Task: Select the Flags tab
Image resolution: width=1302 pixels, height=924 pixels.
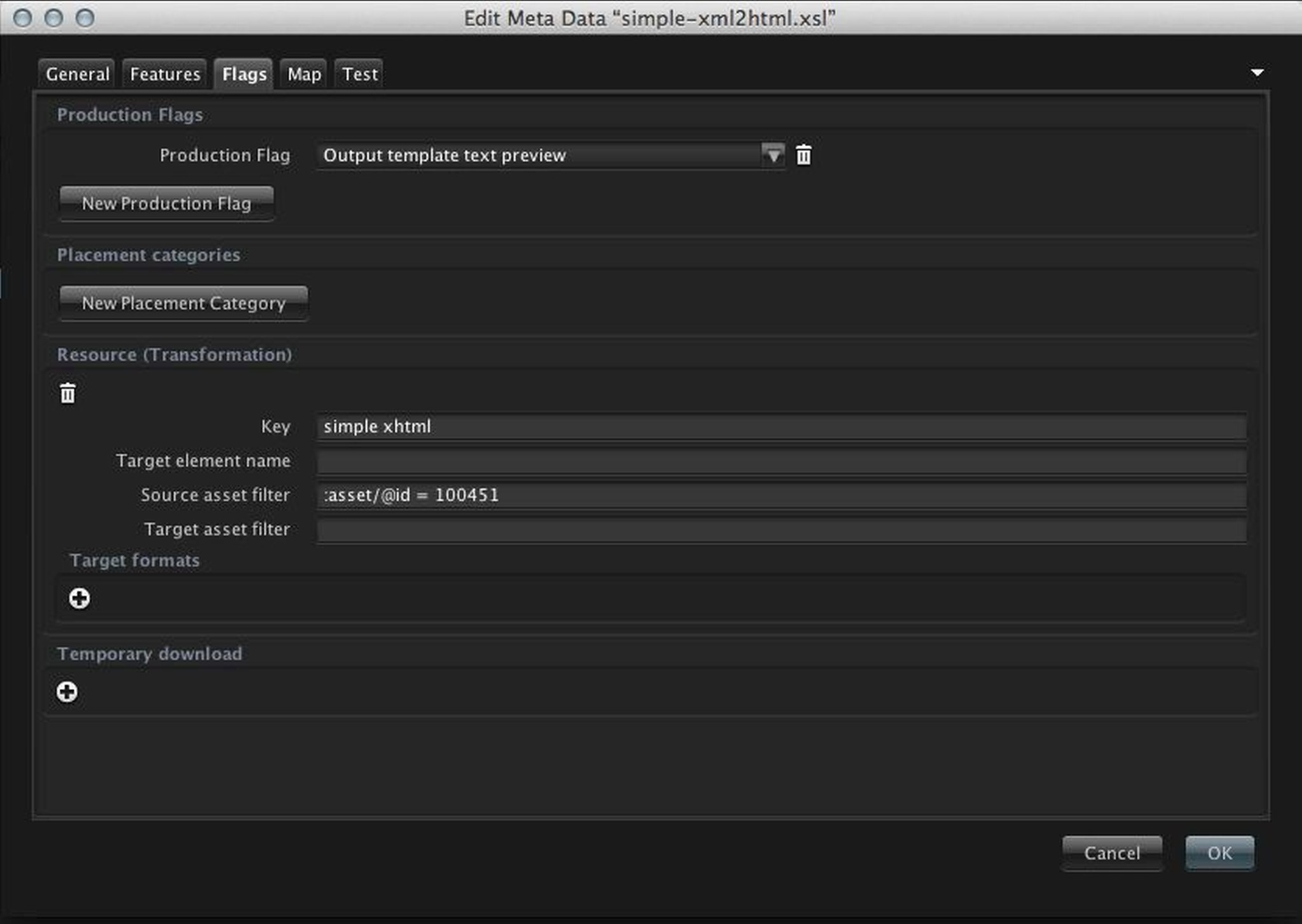Action: (244, 74)
